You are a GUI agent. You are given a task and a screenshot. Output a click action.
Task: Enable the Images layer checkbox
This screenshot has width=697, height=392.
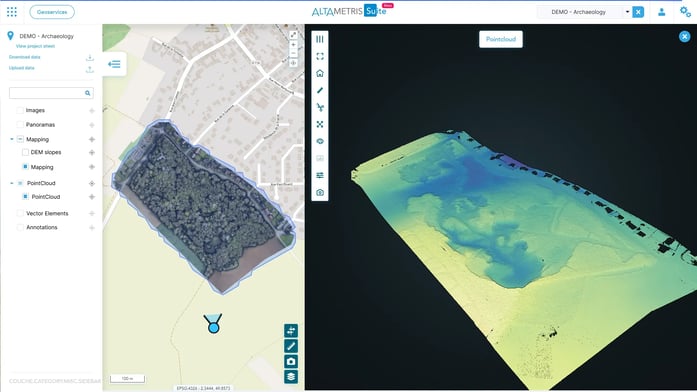point(20,110)
